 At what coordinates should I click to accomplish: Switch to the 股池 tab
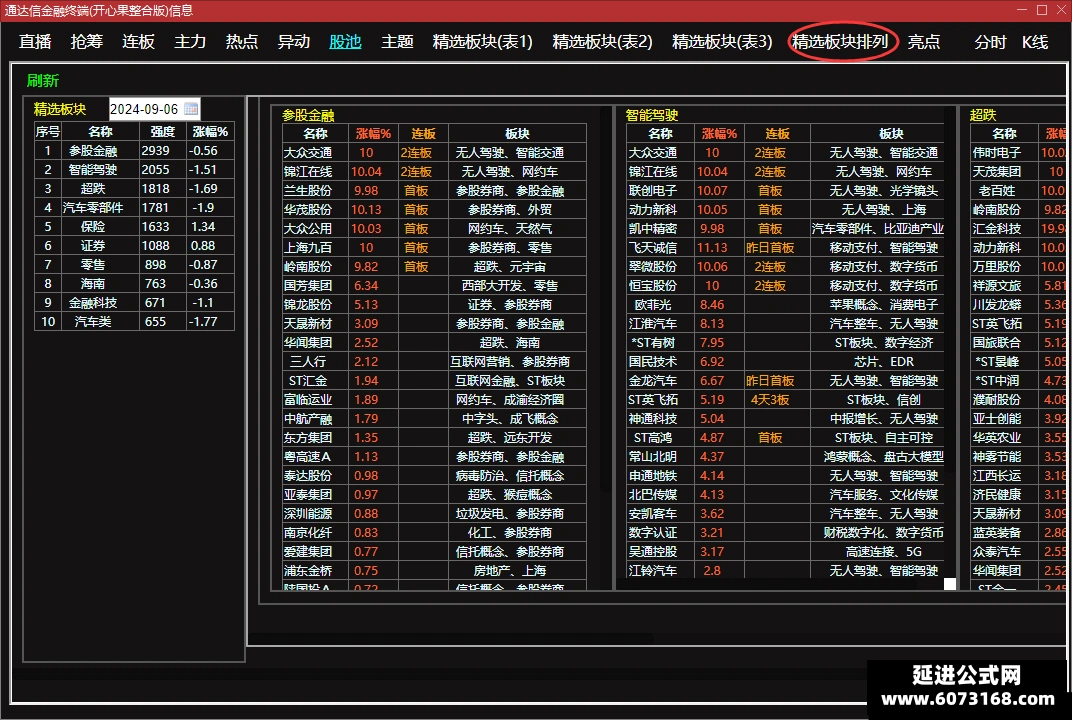[345, 42]
